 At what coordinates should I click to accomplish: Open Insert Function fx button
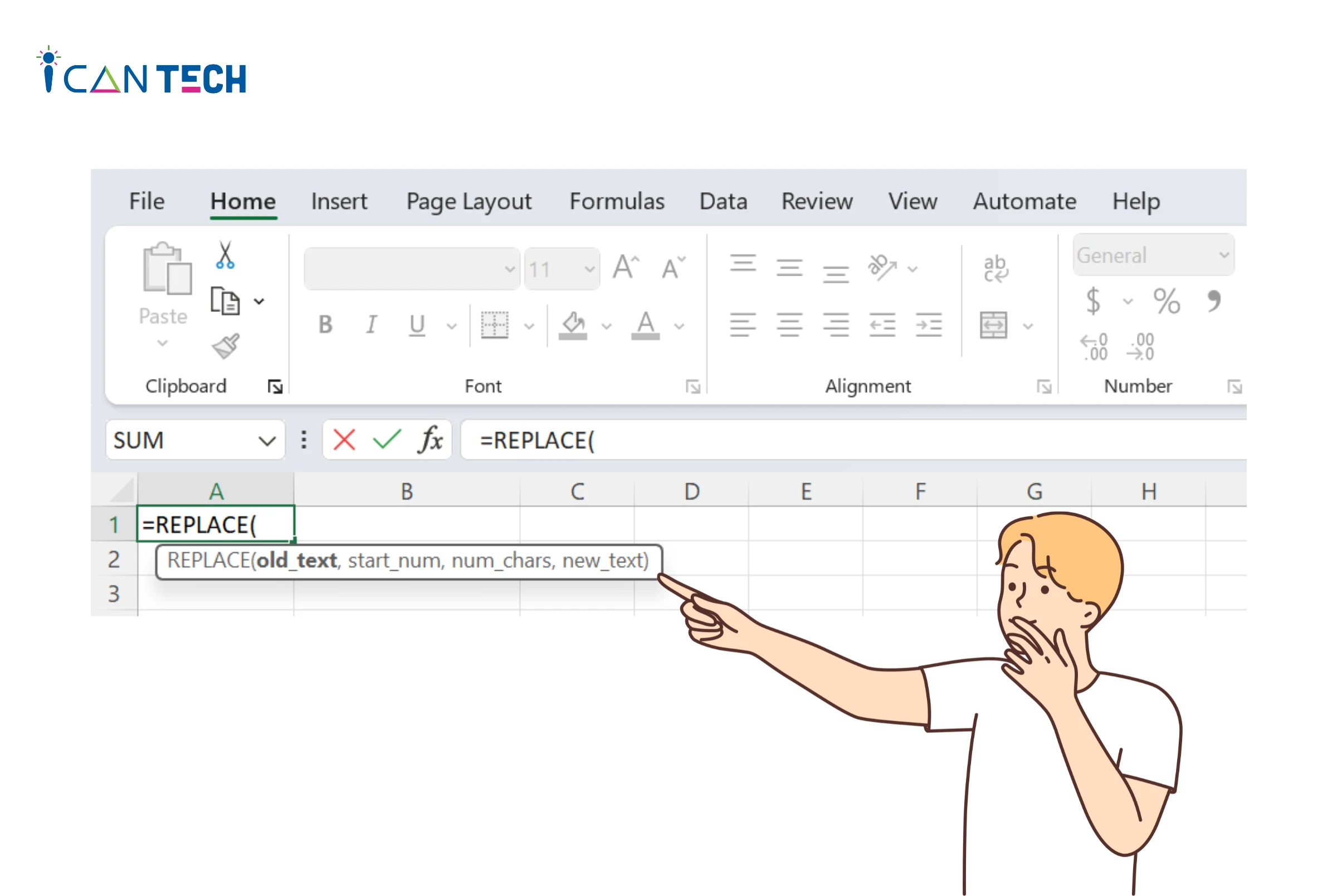pyautogui.click(x=431, y=440)
